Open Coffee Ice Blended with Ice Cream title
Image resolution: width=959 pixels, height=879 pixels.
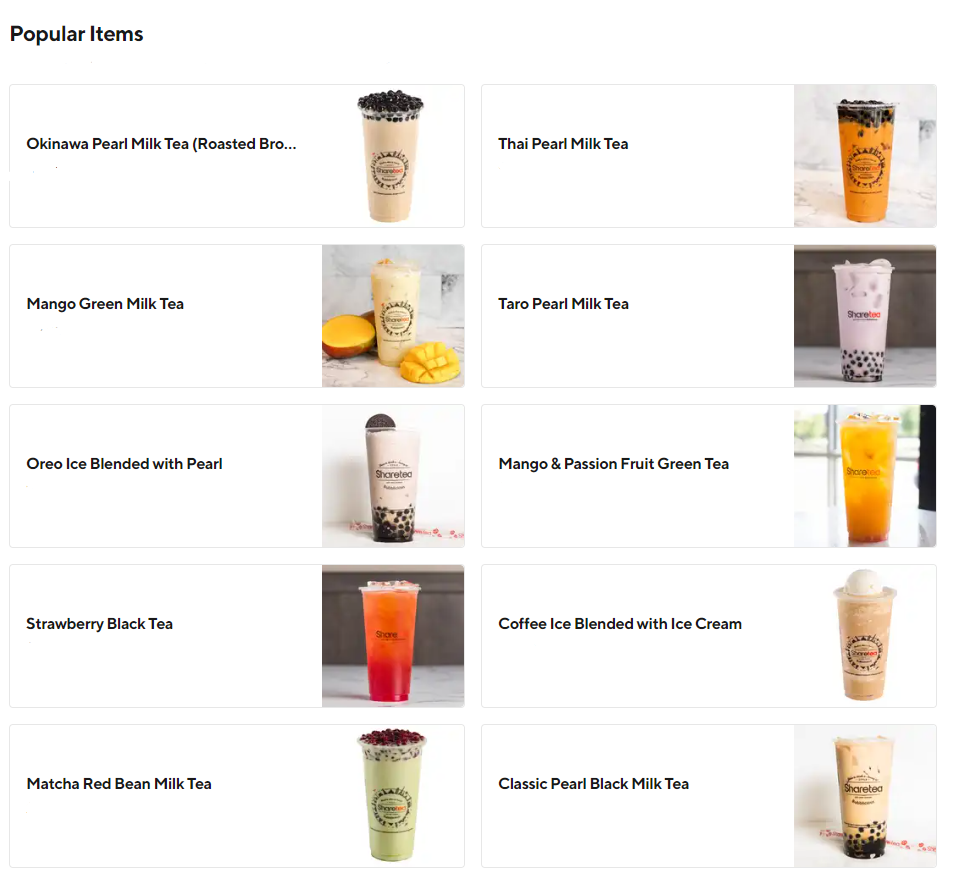tap(620, 624)
